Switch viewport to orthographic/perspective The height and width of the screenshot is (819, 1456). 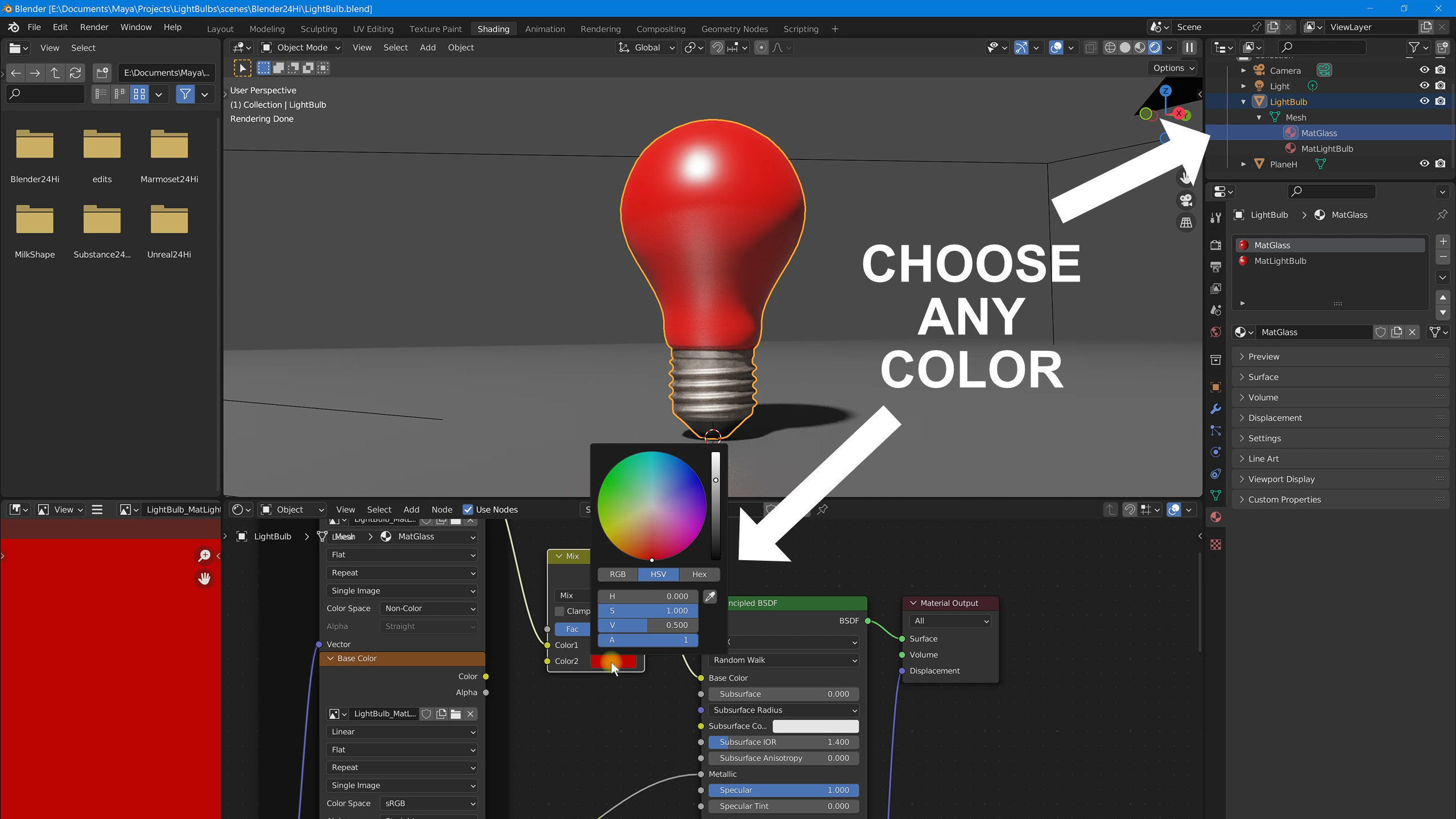(x=1186, y=222)
